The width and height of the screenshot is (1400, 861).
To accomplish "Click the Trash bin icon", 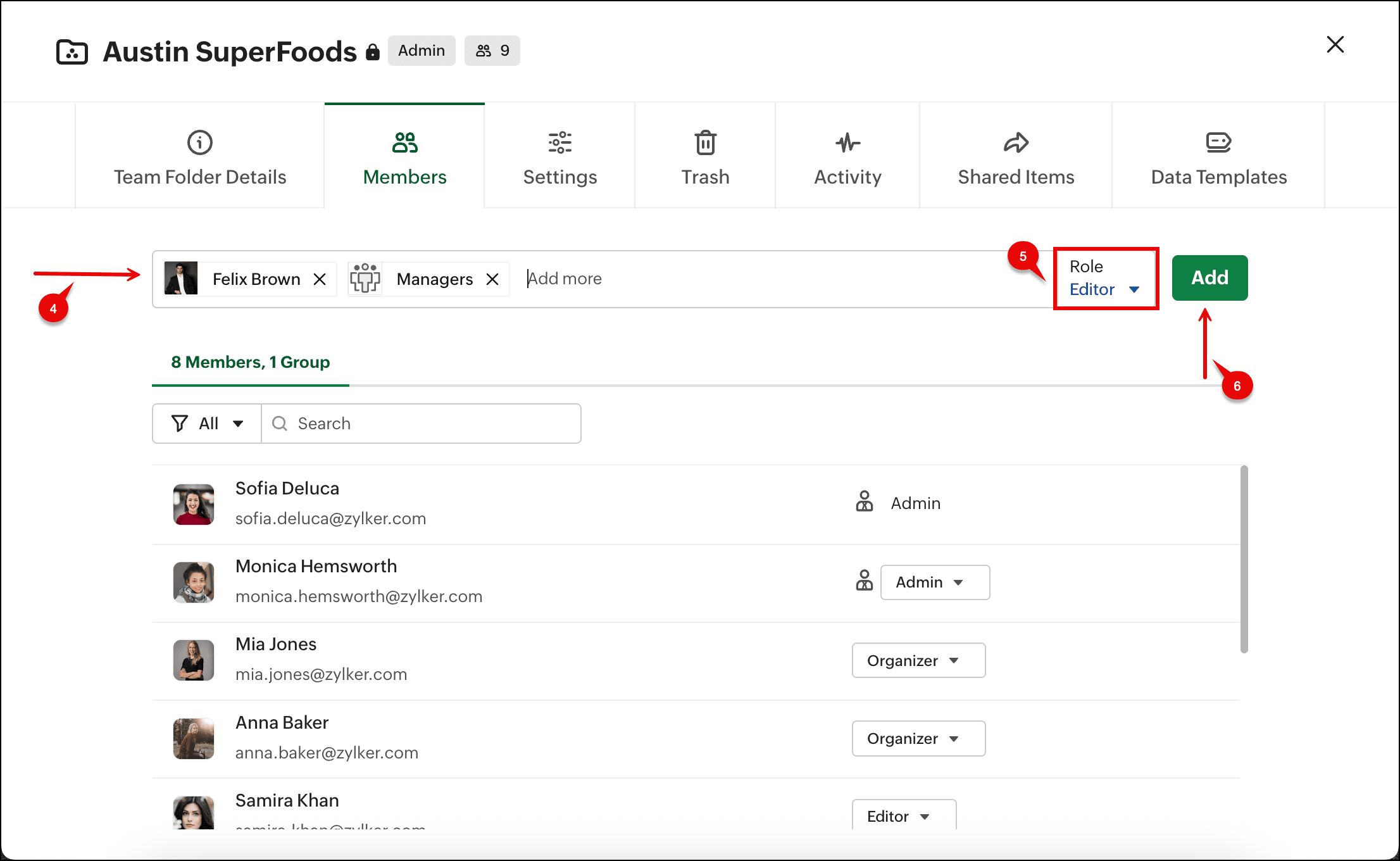I will click(705, 142).
